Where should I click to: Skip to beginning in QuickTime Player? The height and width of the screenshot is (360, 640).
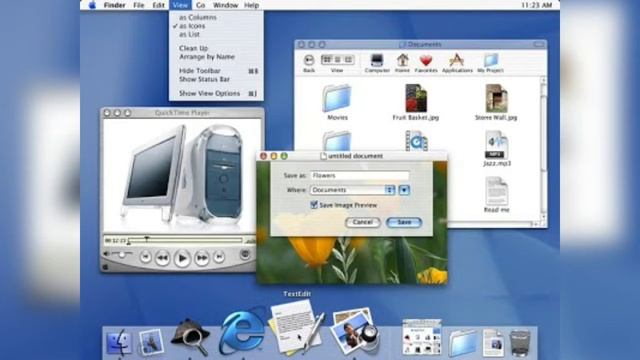(145, 257)
